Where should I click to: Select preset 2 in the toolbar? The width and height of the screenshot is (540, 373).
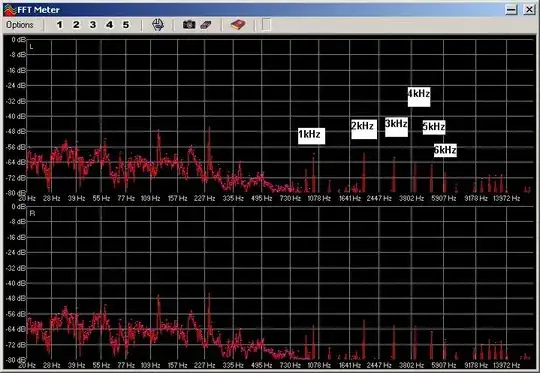tap(76, 25)
